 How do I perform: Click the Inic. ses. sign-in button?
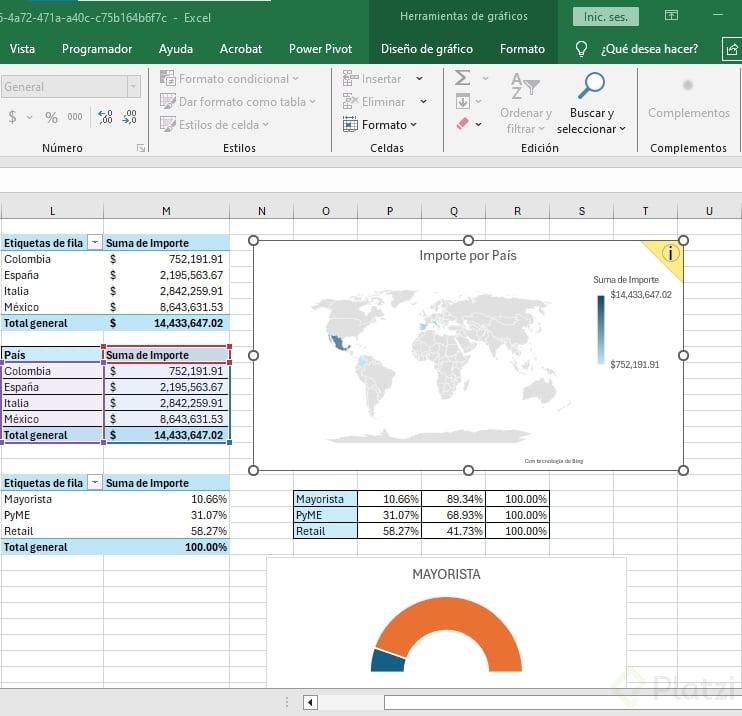click(x=605, y=17)
